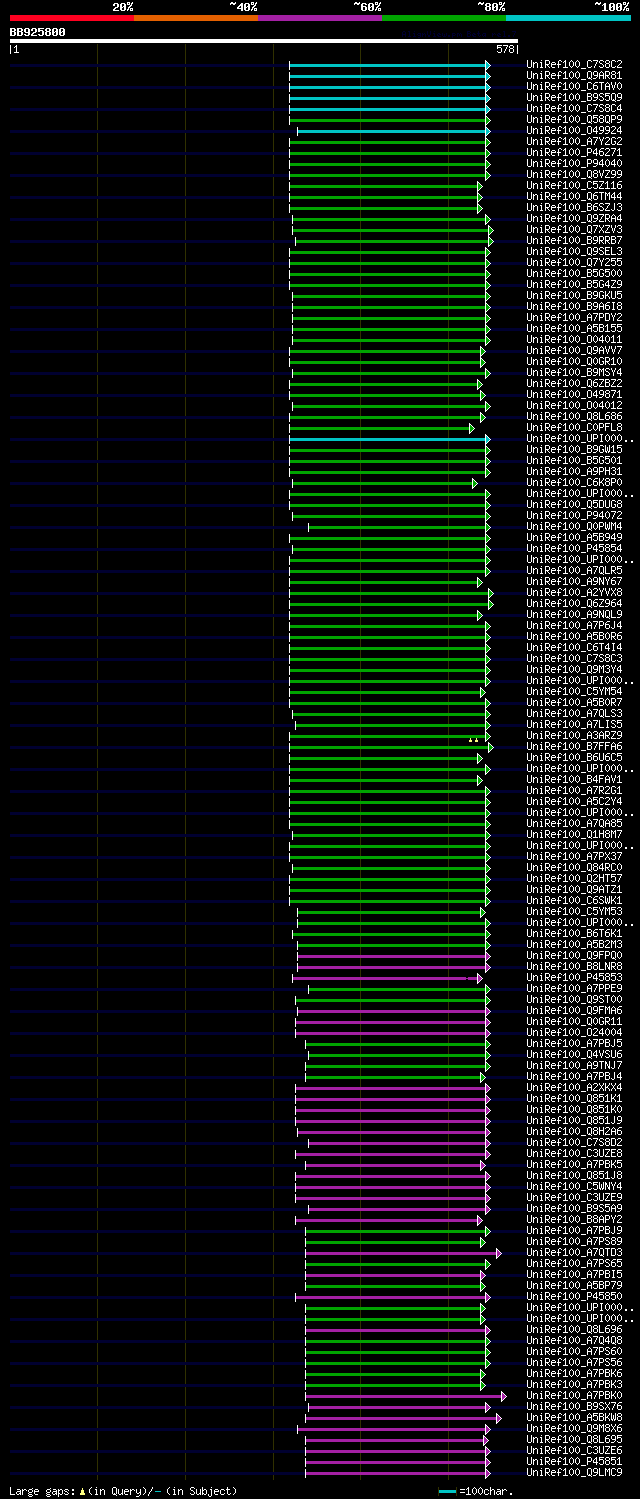Click the arrowhead of the UniRef100_A2YVX8 alignment
The width and height of the screenshot is (640, 1499).
(x=491, y=593)
